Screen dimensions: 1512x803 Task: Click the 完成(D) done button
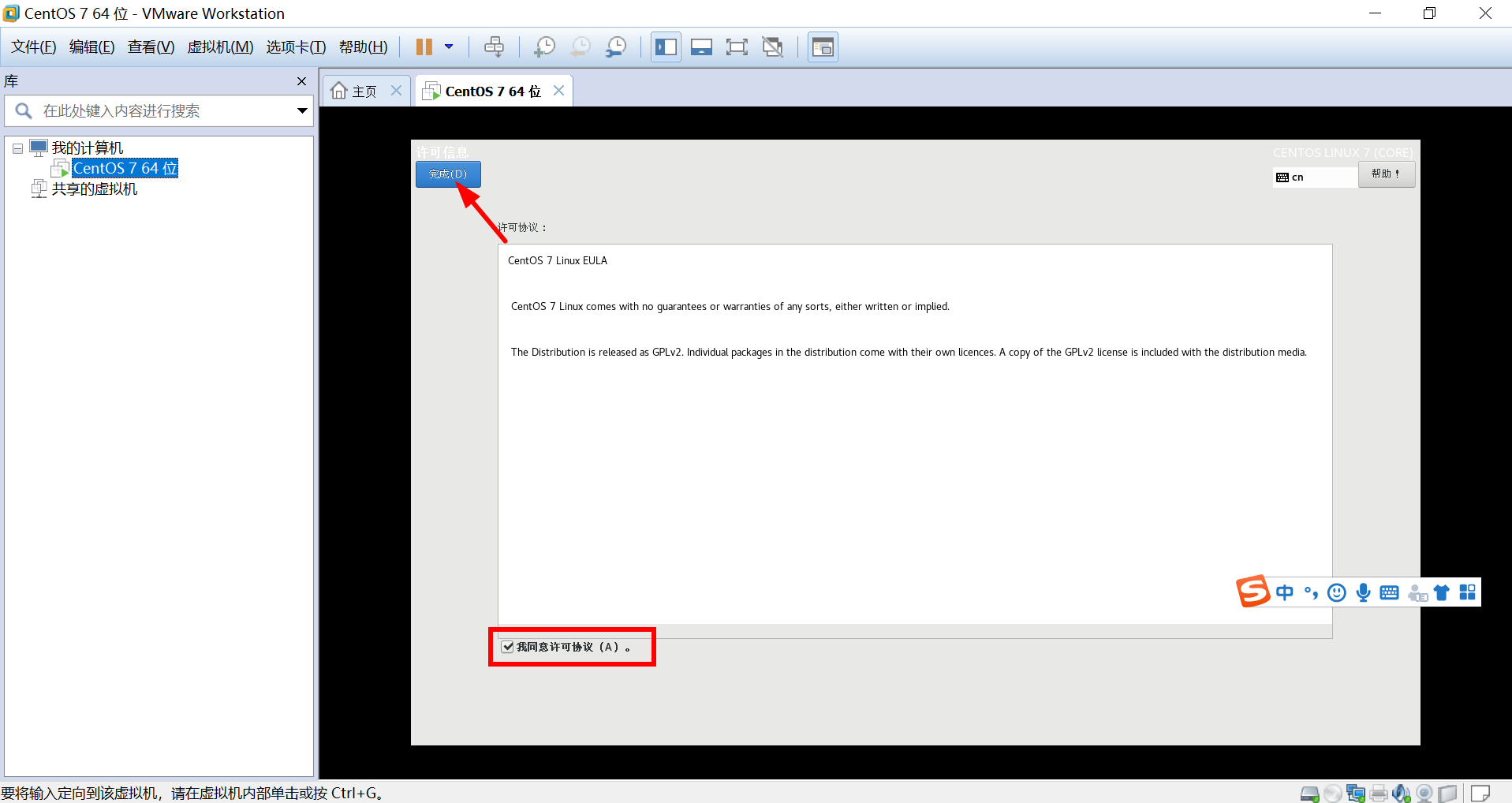448,174
